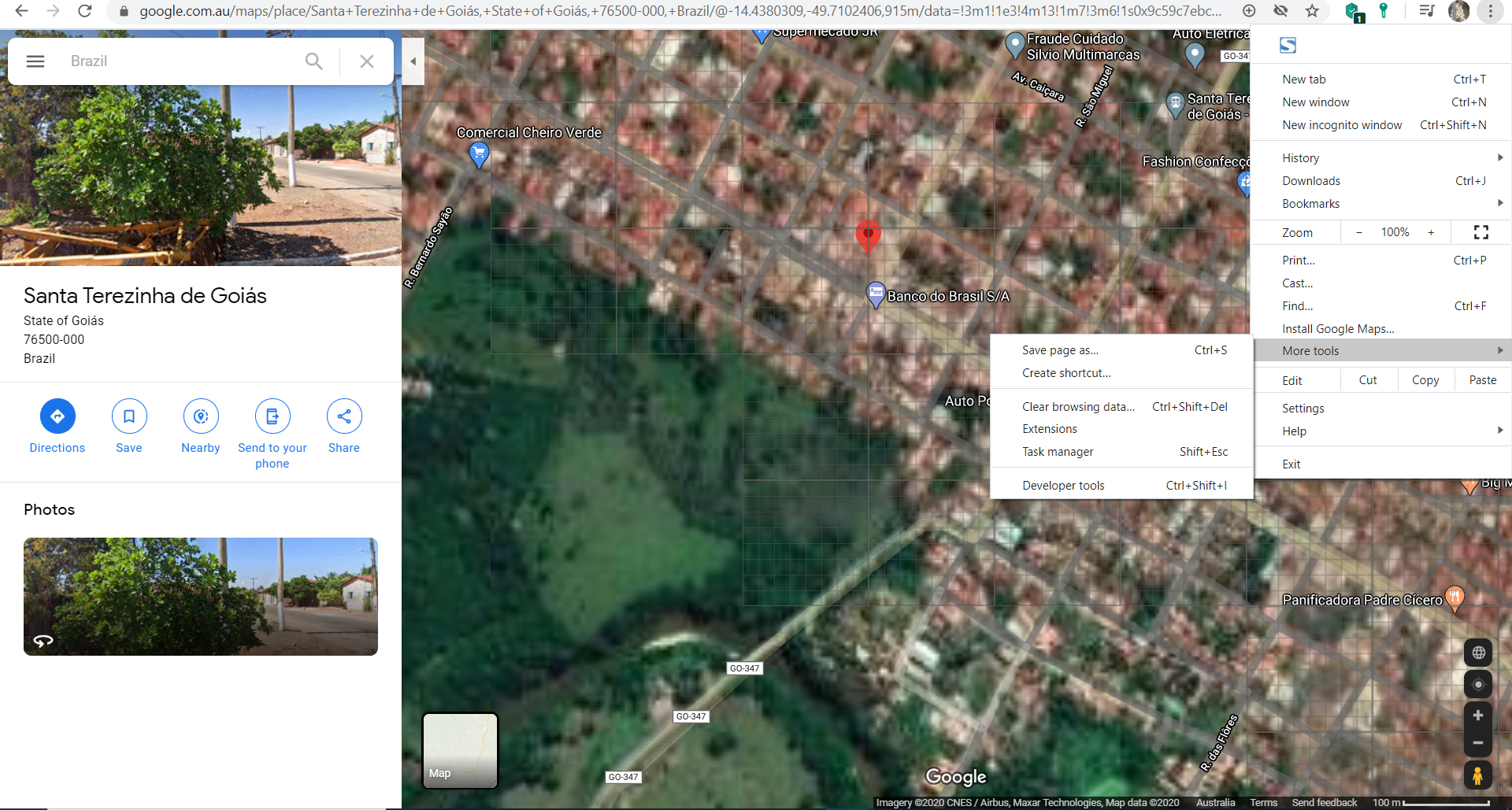Zoom out on the map with minus button

pyautogui.click(x=1478, y=742)
